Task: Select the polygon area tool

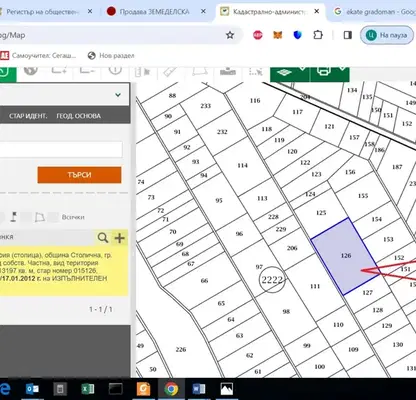Action: [200, 71]
